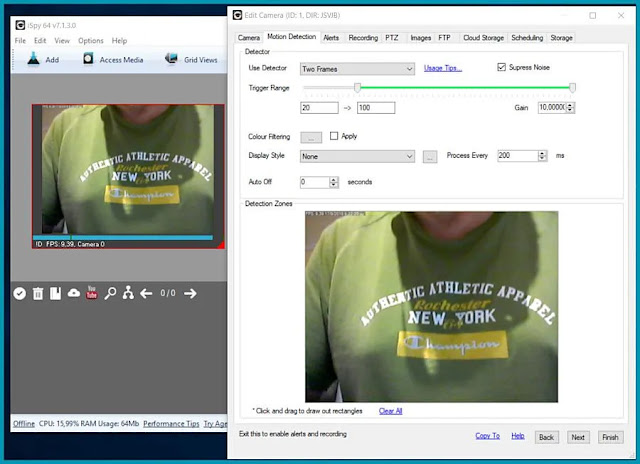Open the Edit menu in iSpy
This screenshot has width=640, height=464.
click(40, 40)
